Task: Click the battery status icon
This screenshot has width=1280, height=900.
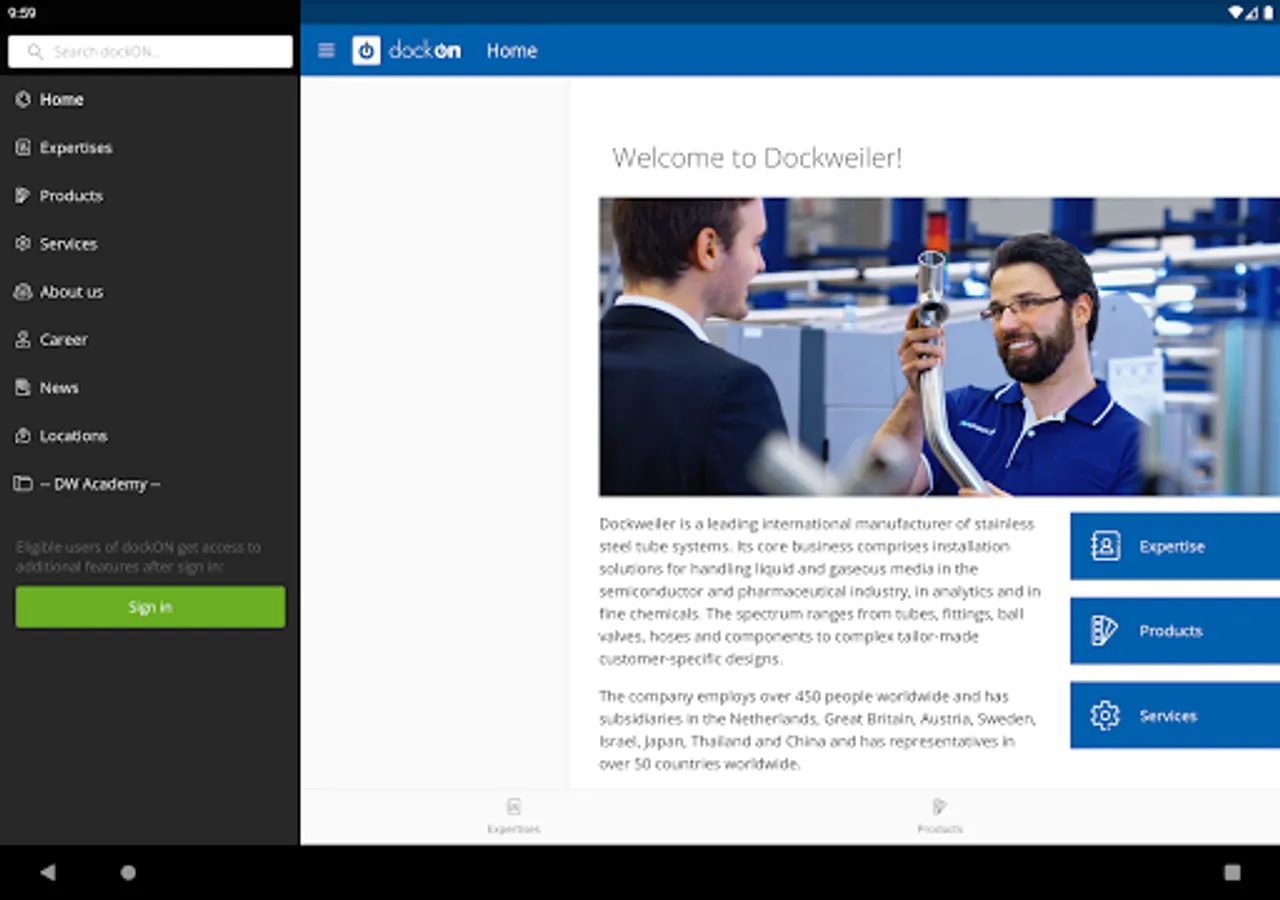Action: tap(1267, 12)
